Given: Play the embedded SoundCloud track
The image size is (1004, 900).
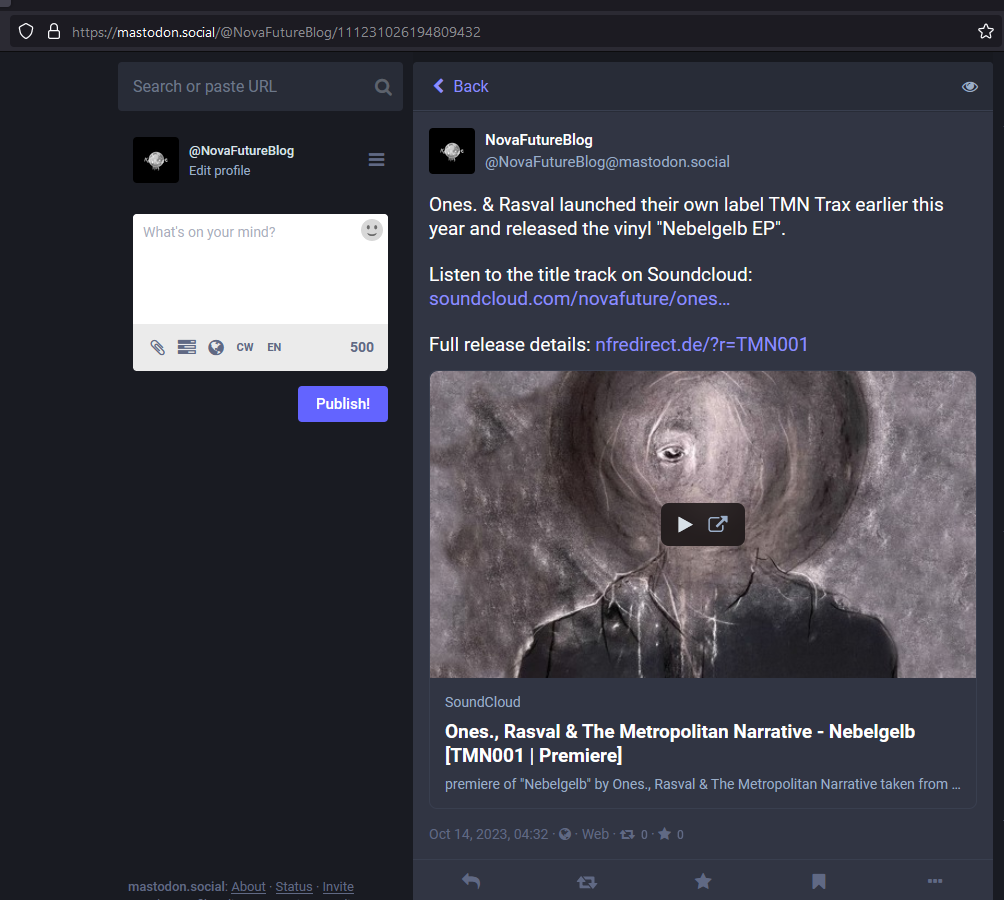Looking at the screenshot, I should tap(686, 523).
